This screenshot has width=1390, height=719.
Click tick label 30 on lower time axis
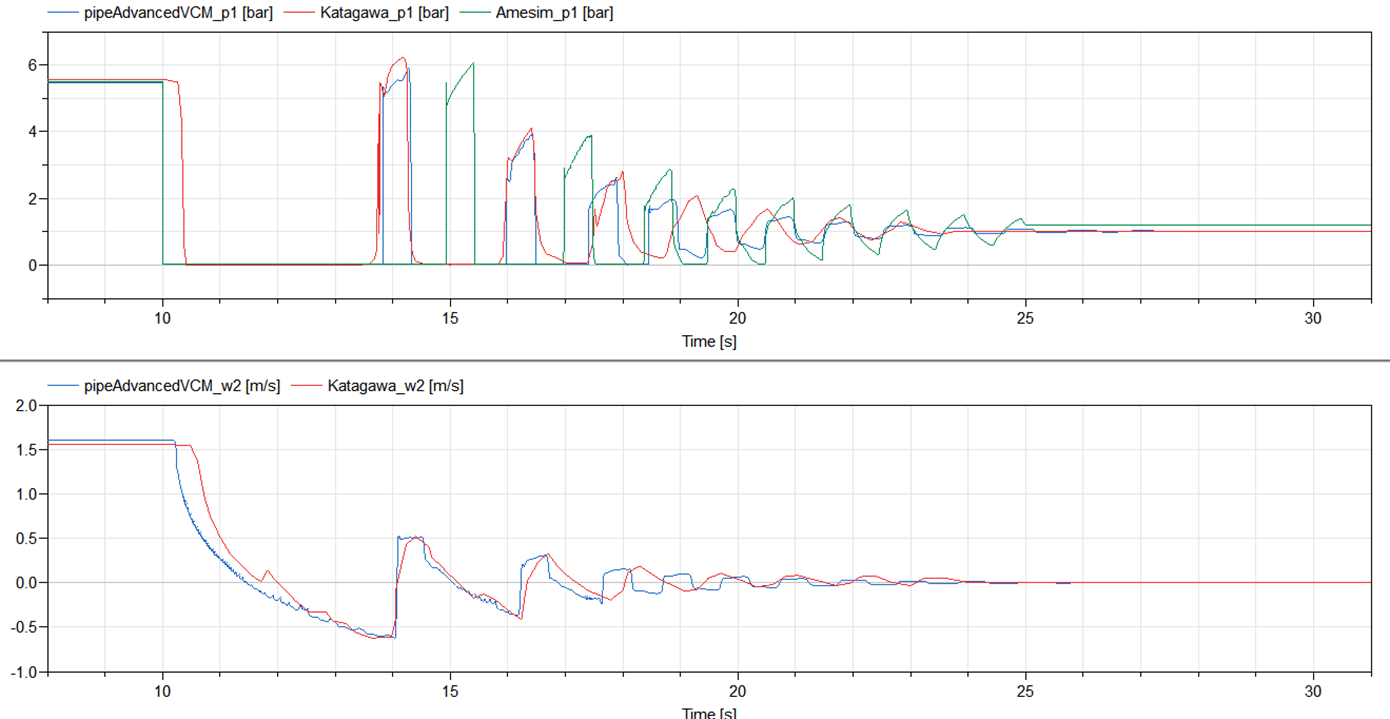pos(1313,691)
